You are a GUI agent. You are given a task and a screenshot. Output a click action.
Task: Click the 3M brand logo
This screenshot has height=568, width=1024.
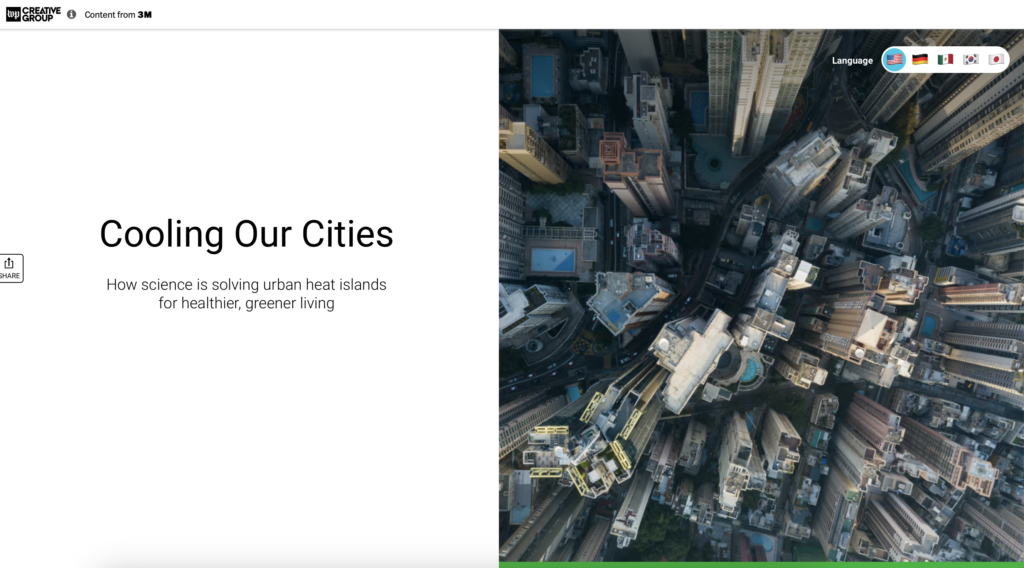[x=144, y=14]
